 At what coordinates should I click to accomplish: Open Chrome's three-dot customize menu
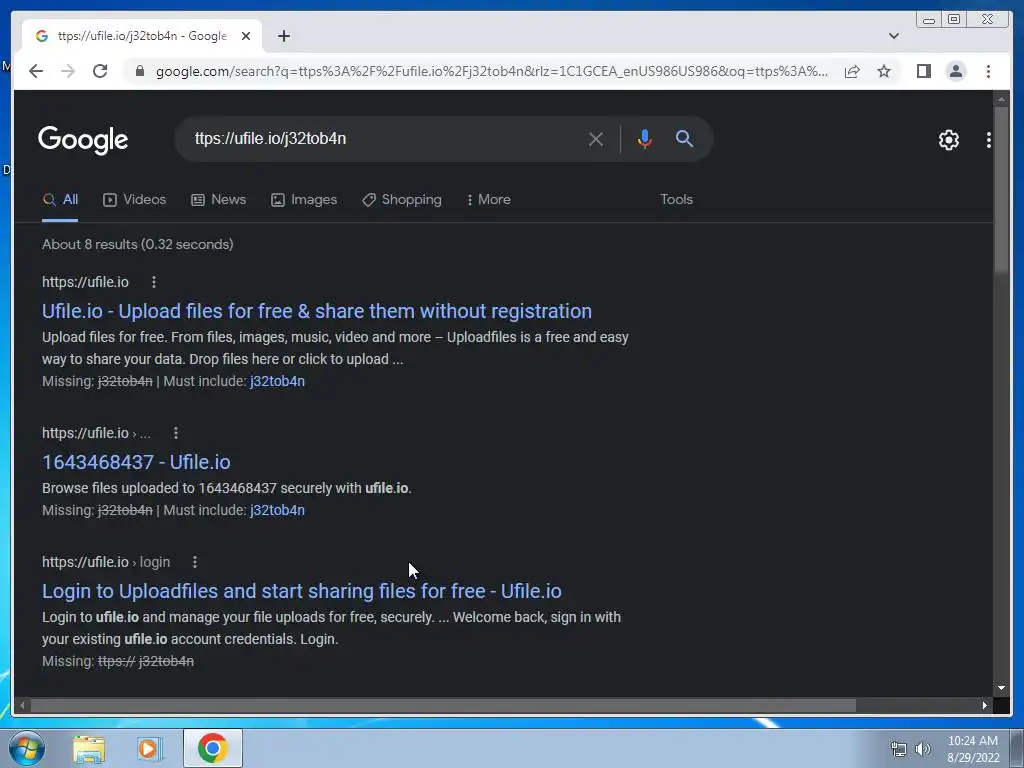tap(988, 71)
